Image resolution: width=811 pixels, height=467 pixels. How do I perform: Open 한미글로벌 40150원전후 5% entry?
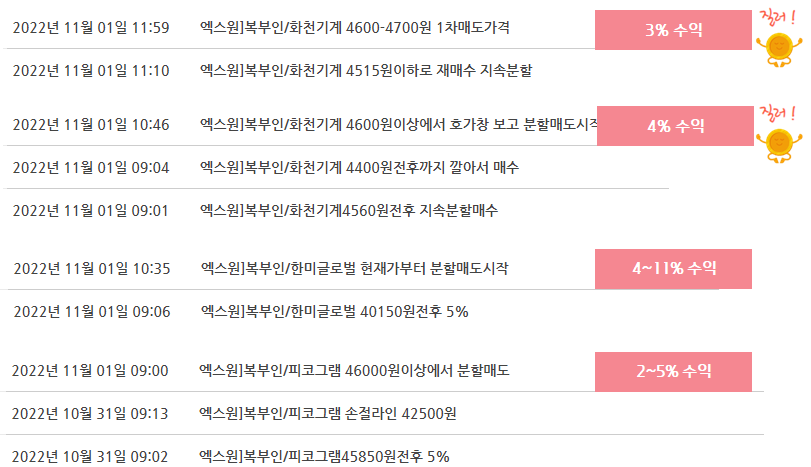click(335, 312)
